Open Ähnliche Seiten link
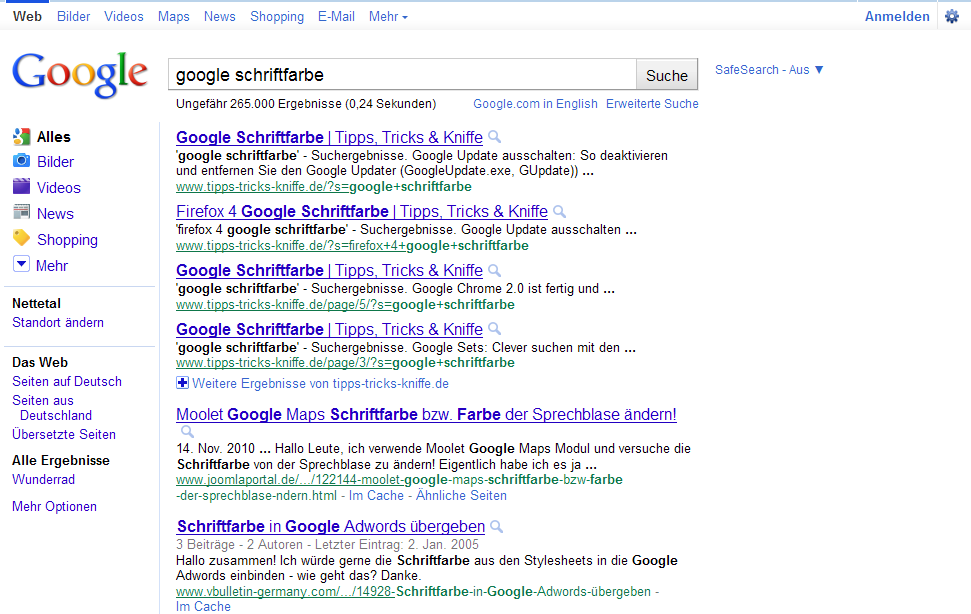The image size is (971, 614). coord(461,496)
